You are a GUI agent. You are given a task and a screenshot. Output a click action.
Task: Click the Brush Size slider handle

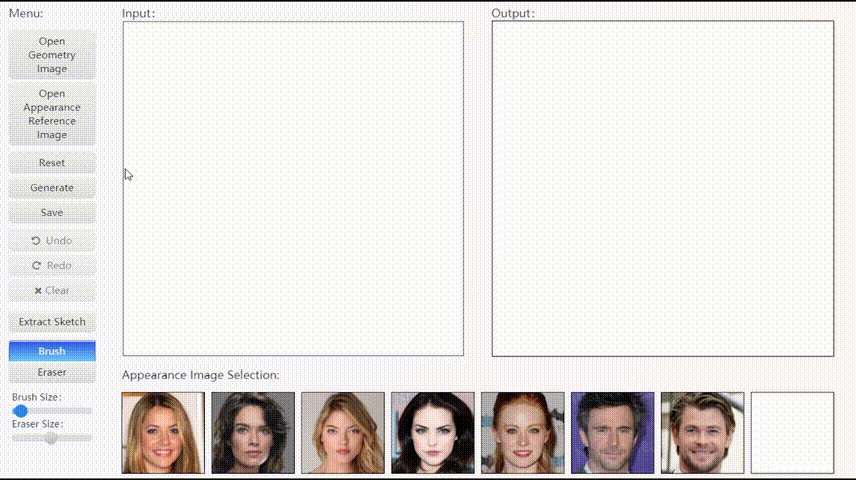click(x=20, y=411)
